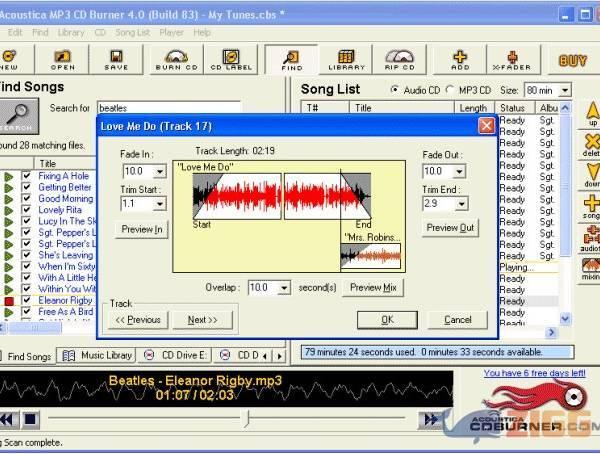The width and height of the screenshot is (600, 454).
Task: Switch to the Music Library tab
Action: 97,356
